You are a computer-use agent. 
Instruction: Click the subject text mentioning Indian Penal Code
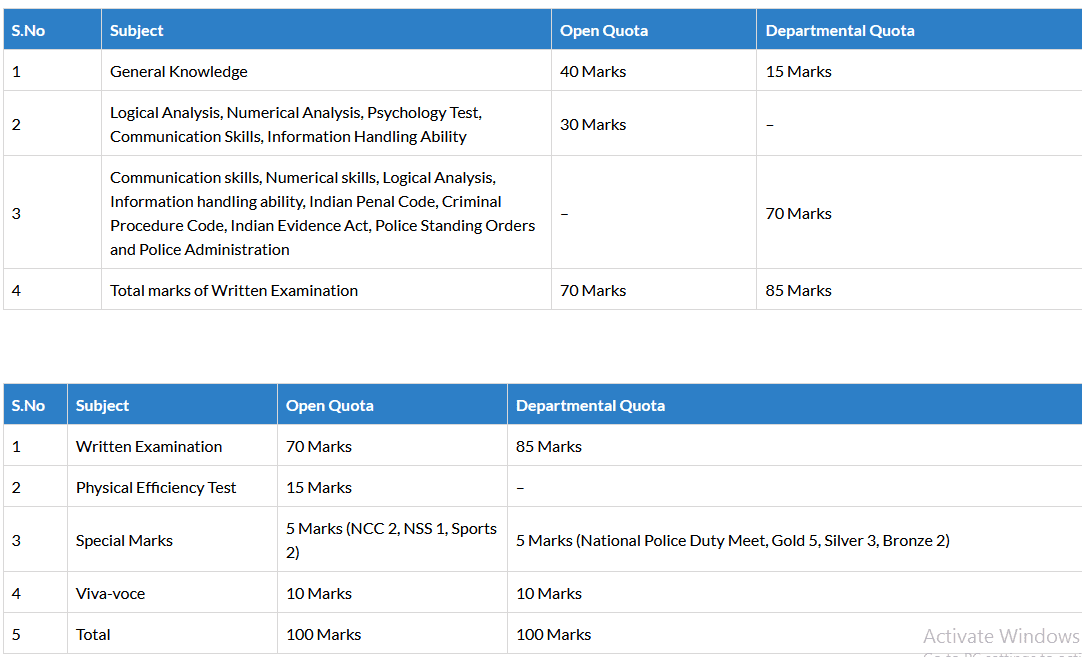(x=322, y=213)
